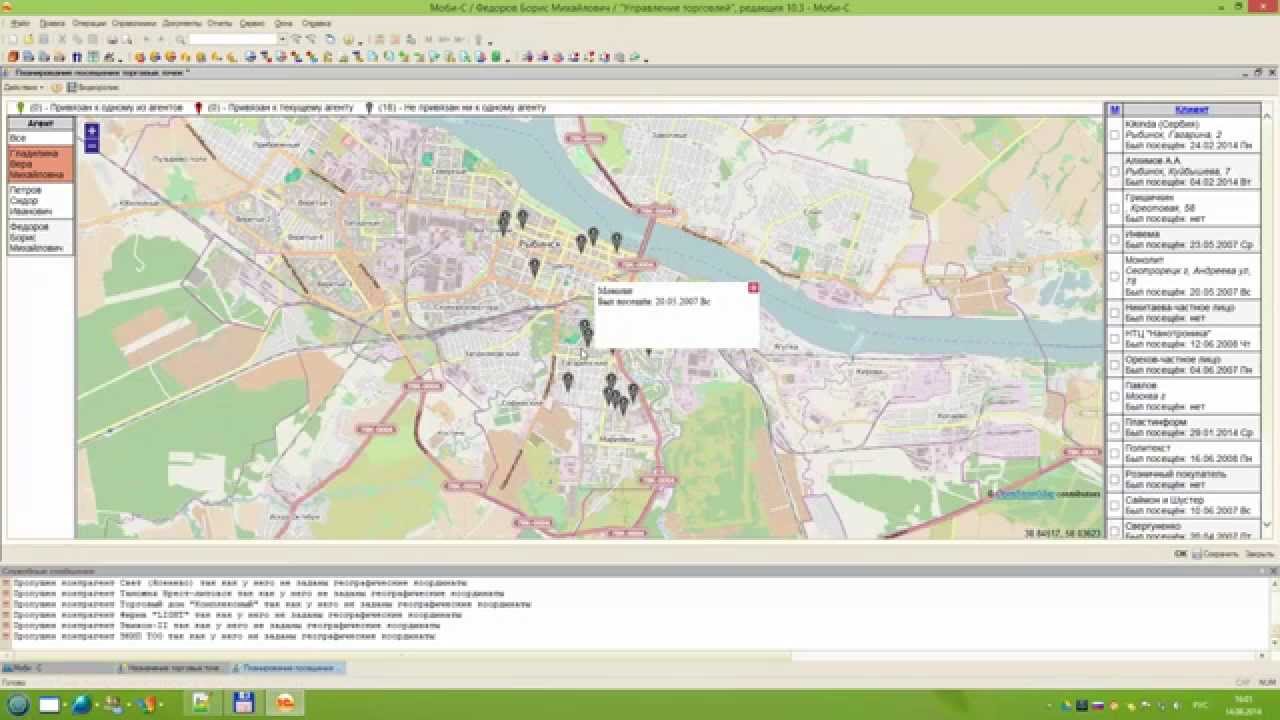Click the Закрыть button
1280x720 pixels.
[1259, 553]
